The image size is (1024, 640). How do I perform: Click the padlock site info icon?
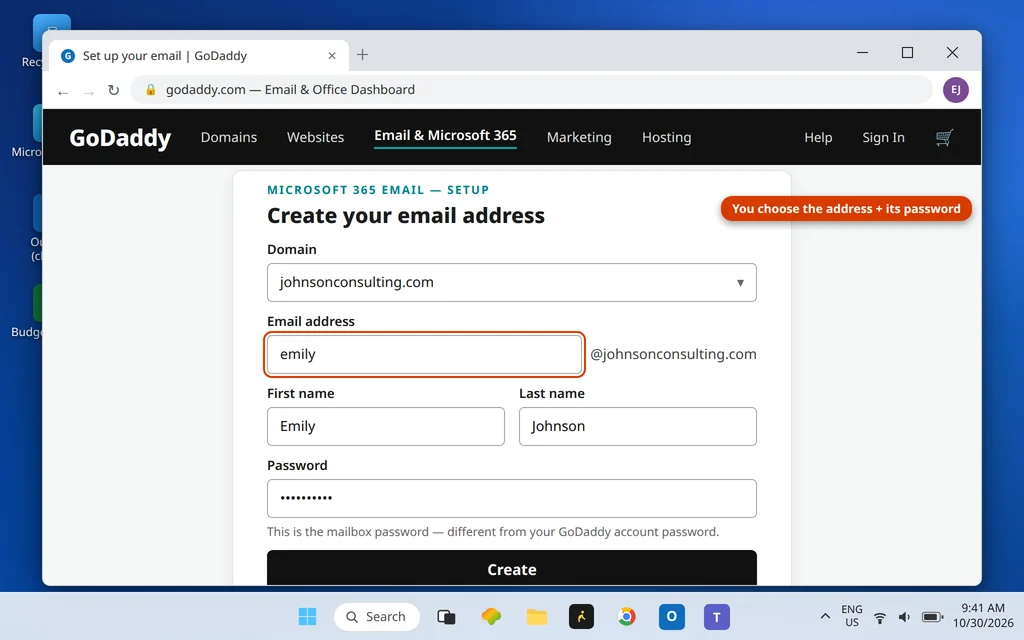click(x=151, y=89)
